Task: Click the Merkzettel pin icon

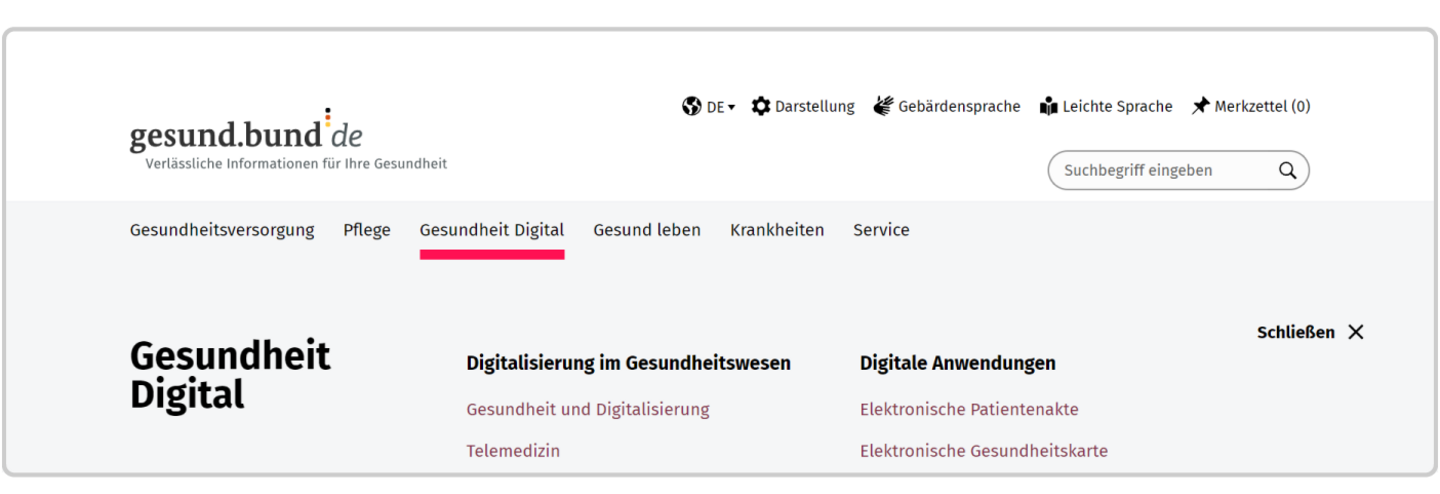Action: pyautogui.click(x=1200, y=106)
